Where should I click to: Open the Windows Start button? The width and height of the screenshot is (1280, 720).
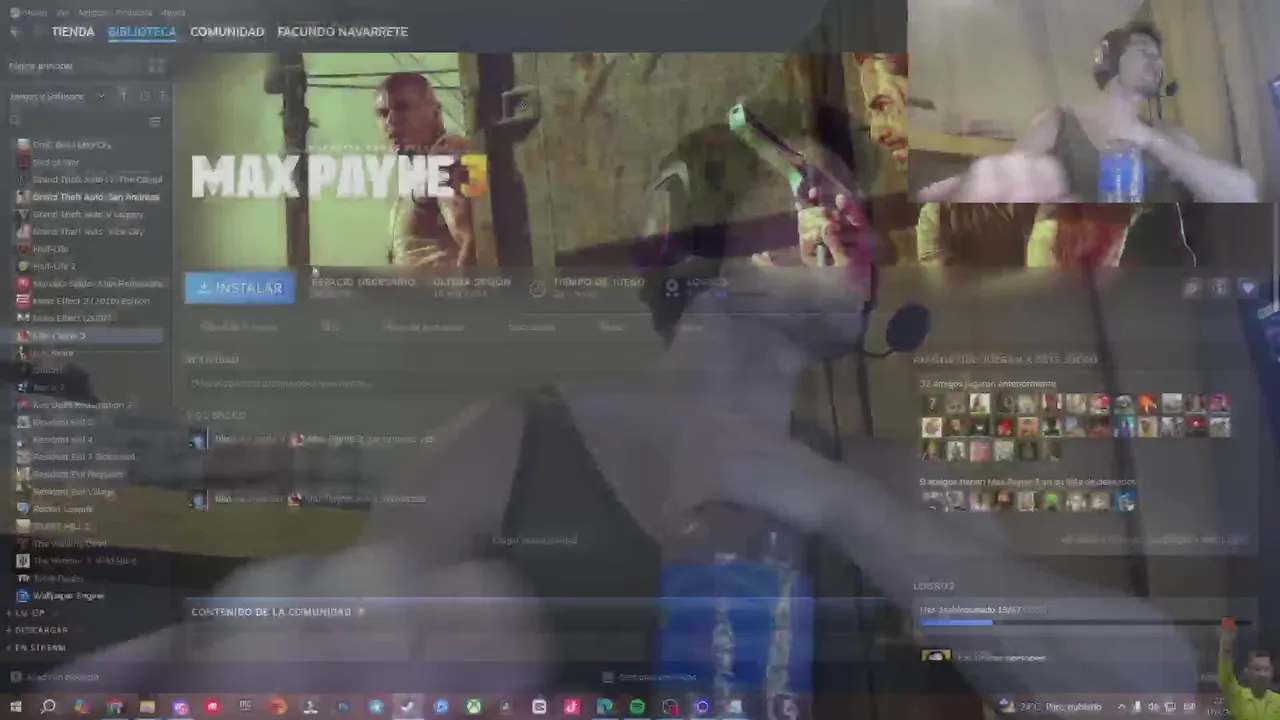15,707
